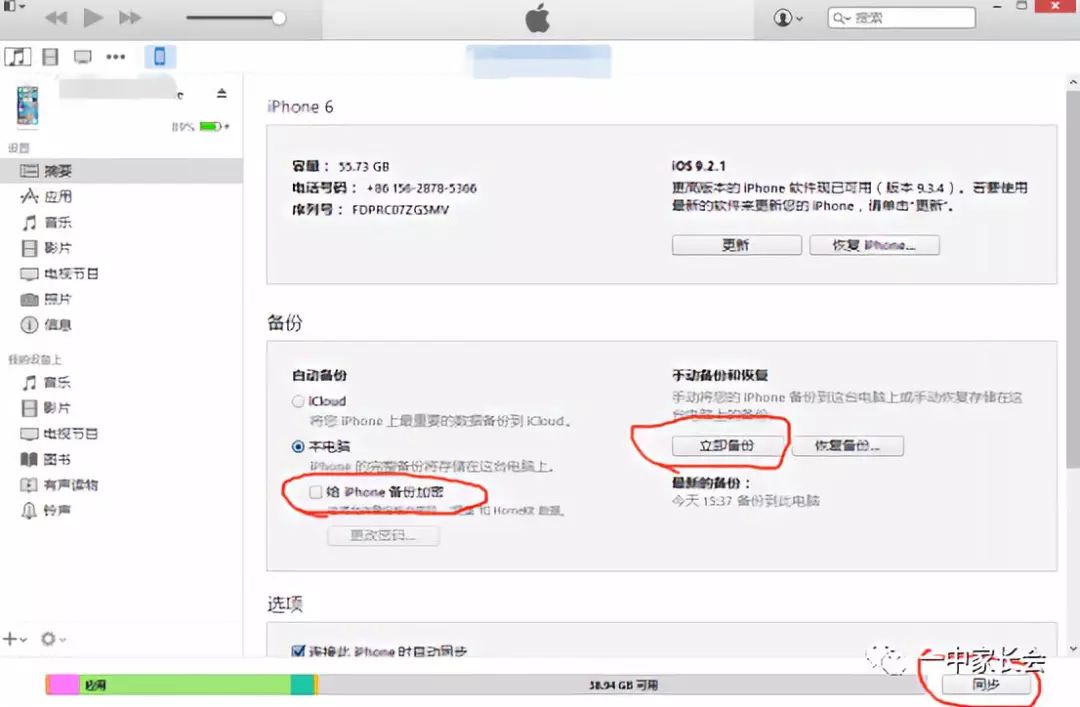1080x707 pixels.
Task: Select the iPhone device button
Action: pos(160,57)
